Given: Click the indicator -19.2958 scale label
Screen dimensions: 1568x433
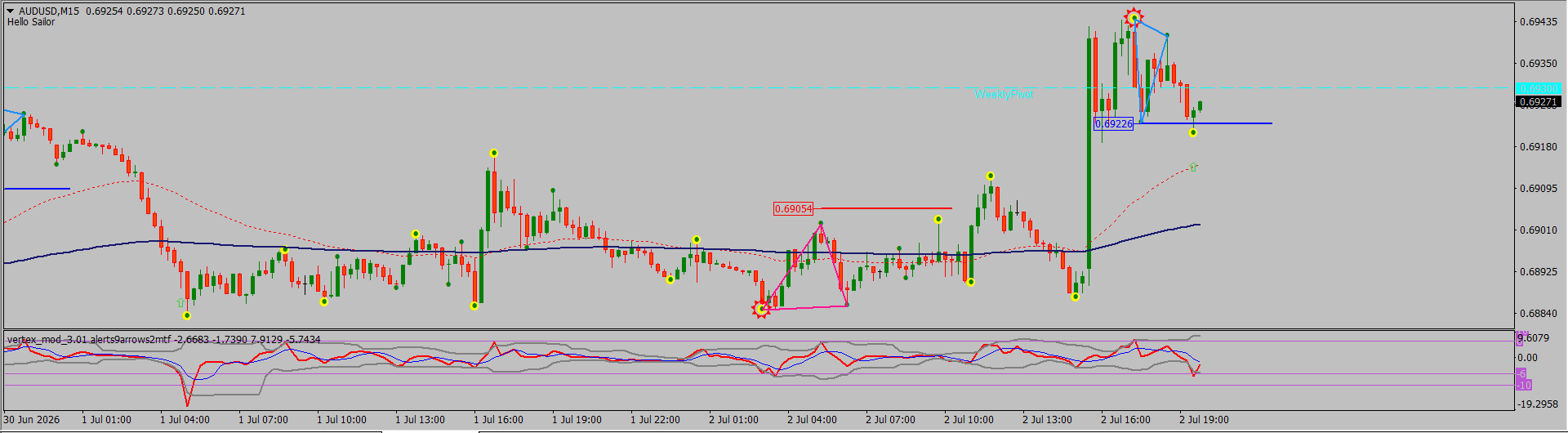Looking at the screenshot, I should 1537,404.
